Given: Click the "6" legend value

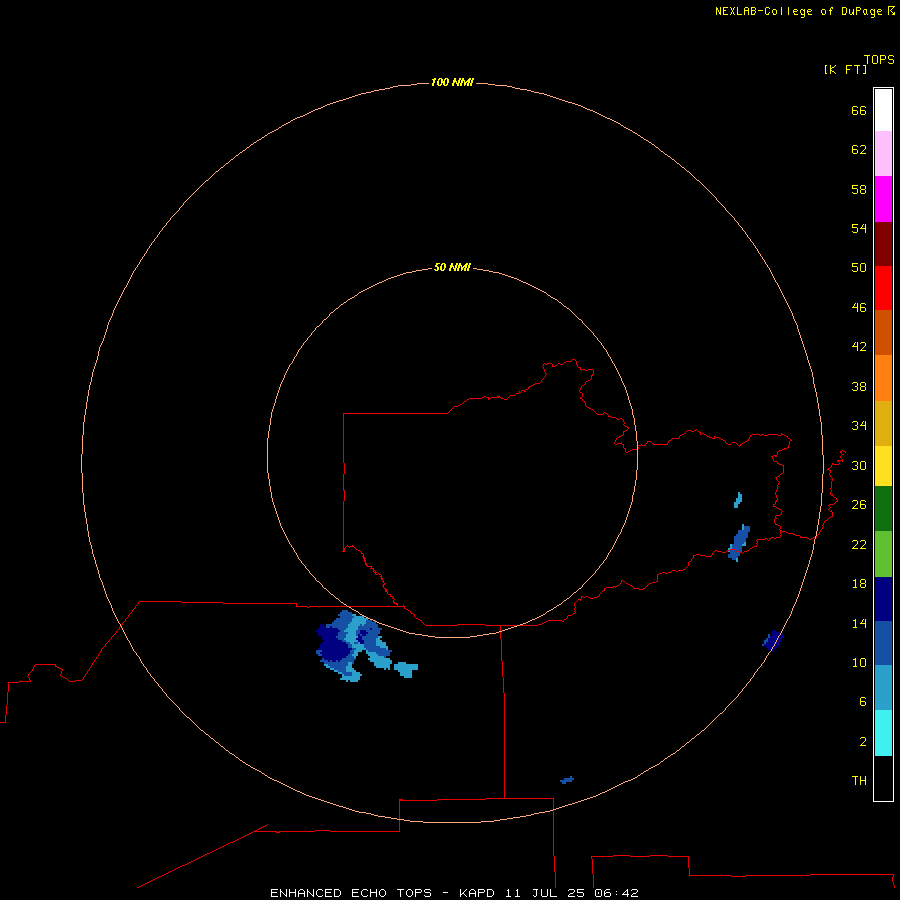Looking at the screenshot, I should 863,701.
